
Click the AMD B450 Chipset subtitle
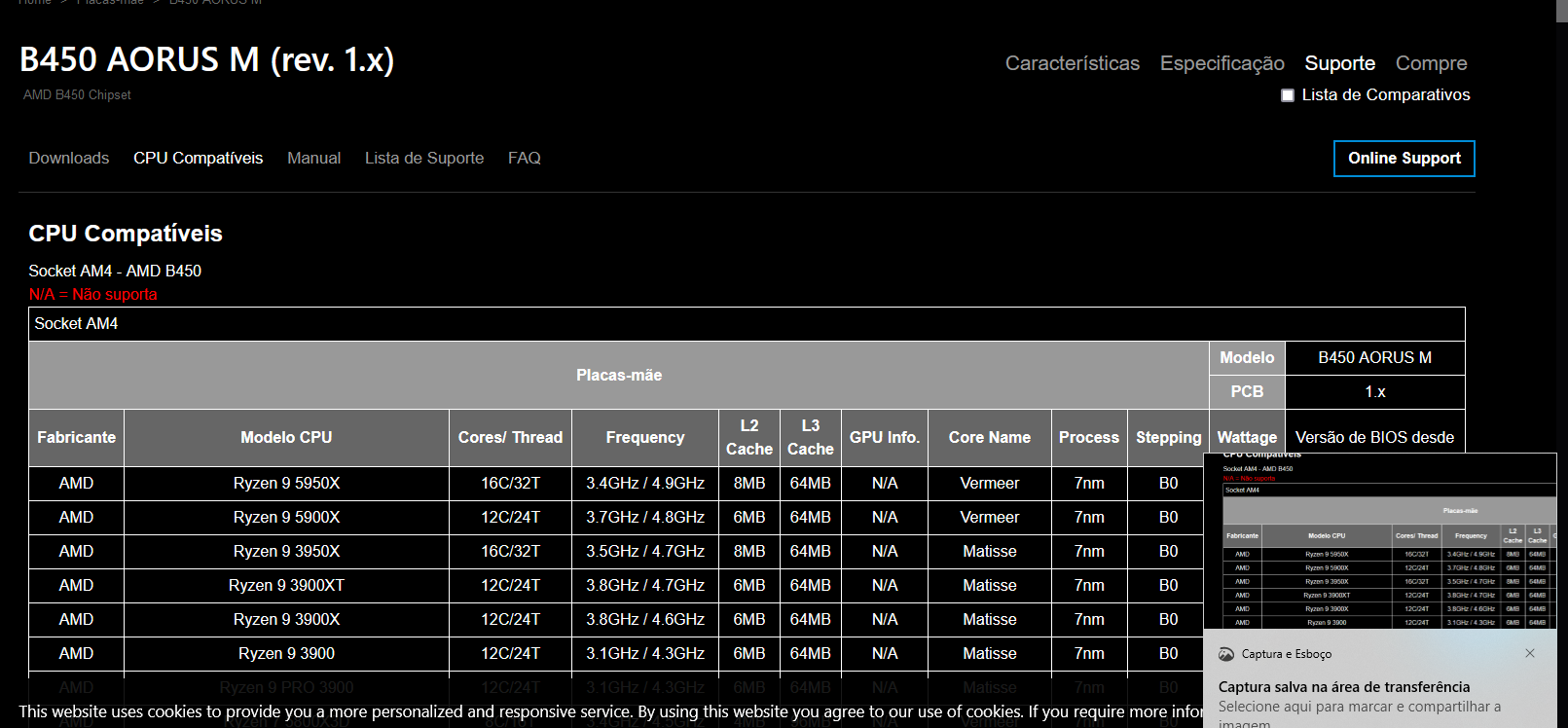pyautogui.click(x=77, y=95)
